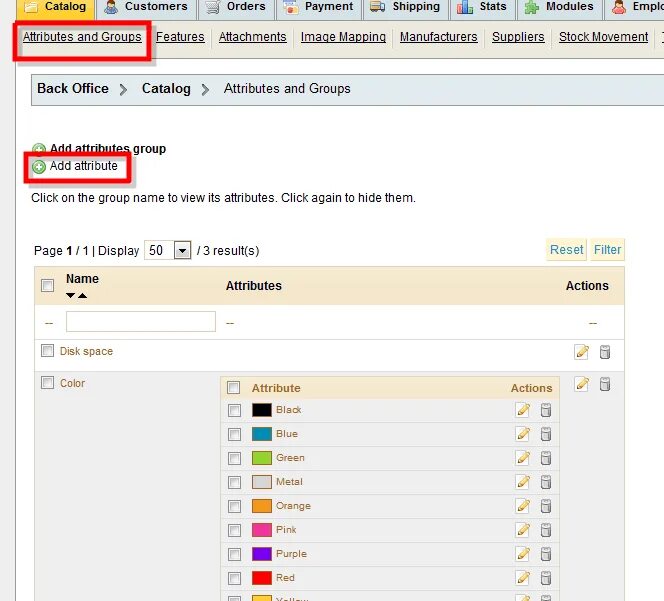
Task: Delete the Red attribute
Action: click(x=546, y=578)
